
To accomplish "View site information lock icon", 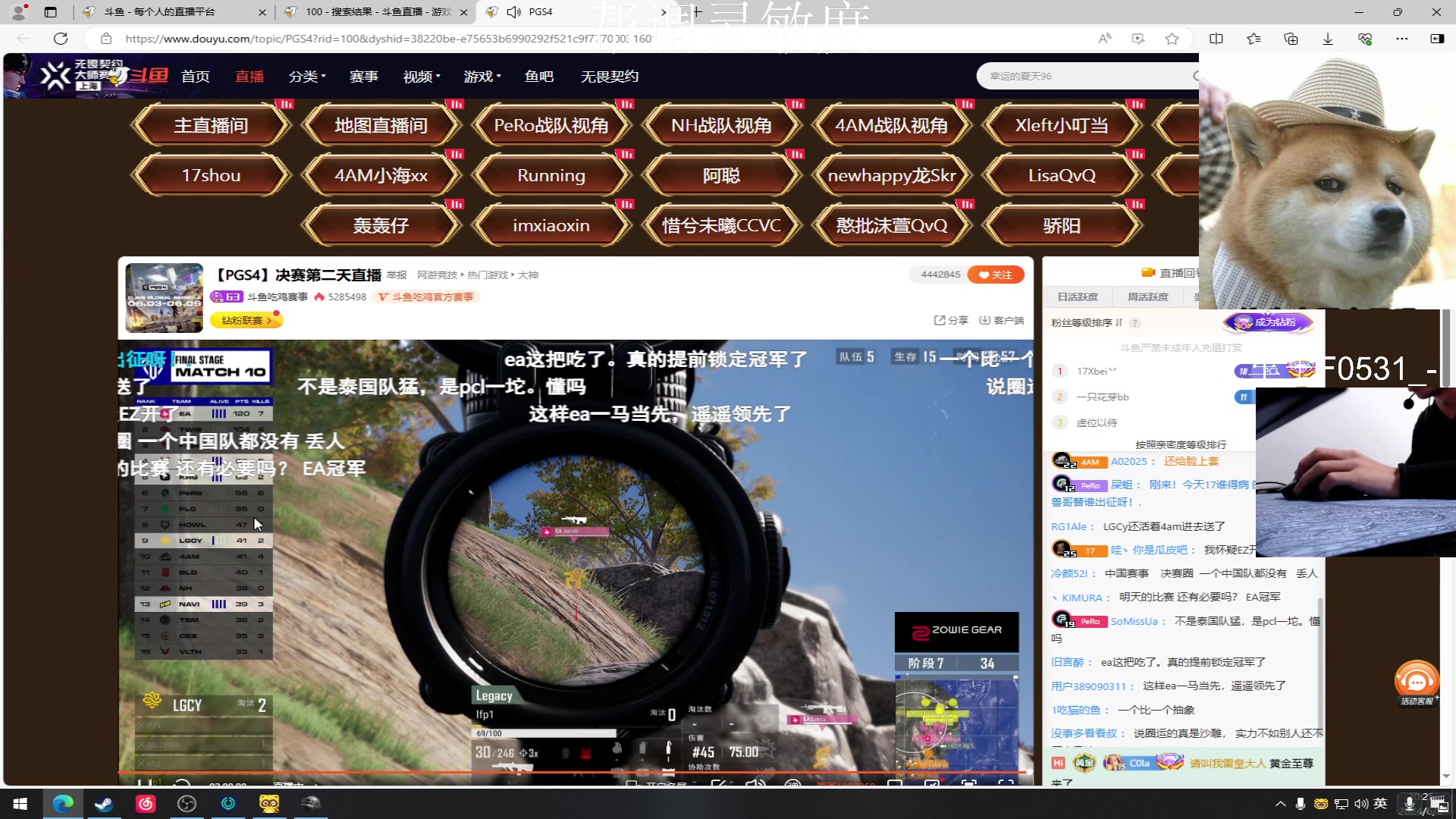I will point(106,39).
